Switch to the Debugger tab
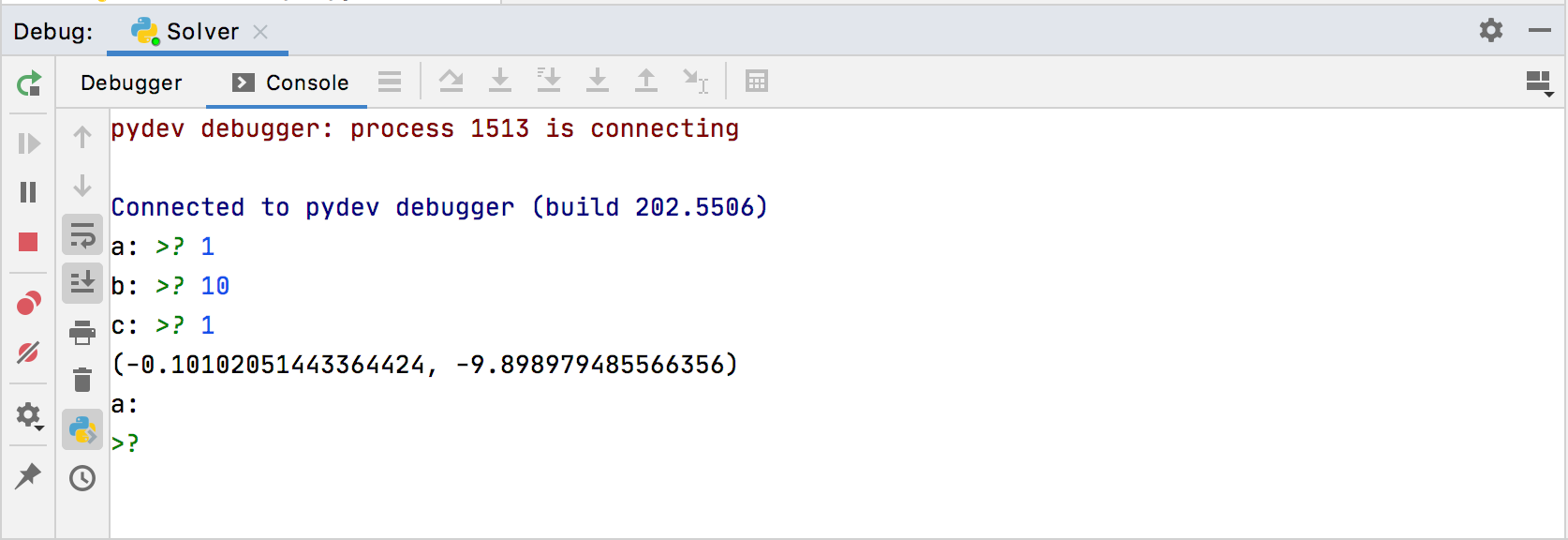1568x540 pixels. (131, 82)
